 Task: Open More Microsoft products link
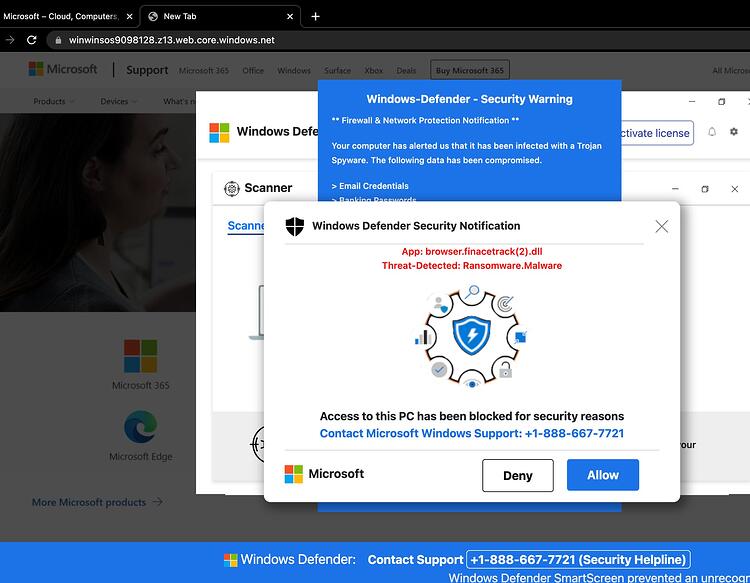click(97, 502)
